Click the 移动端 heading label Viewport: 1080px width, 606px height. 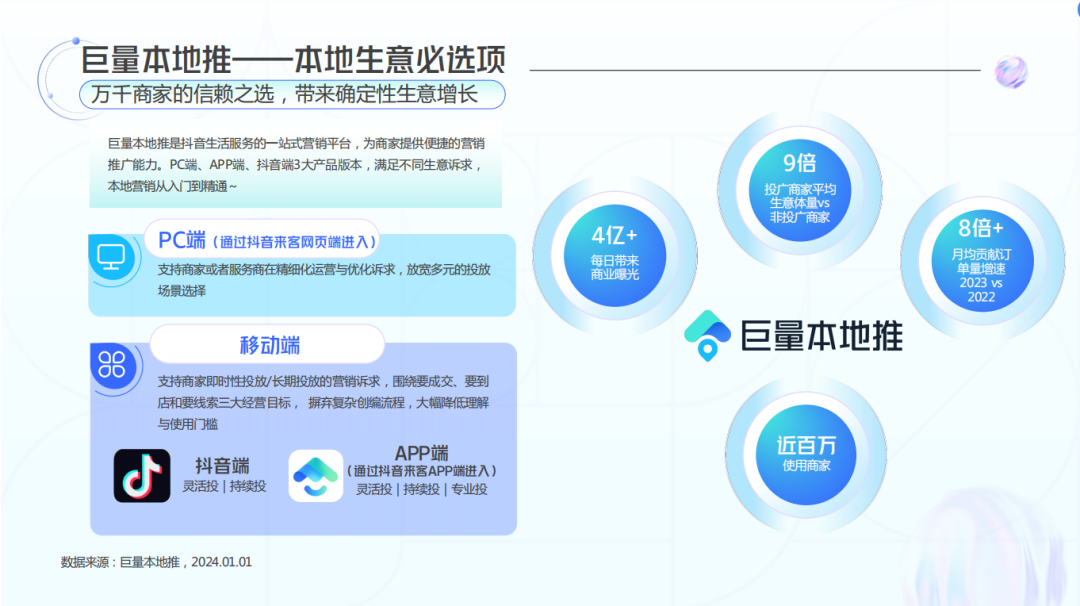pyautogui.click(x=269, y=344)
